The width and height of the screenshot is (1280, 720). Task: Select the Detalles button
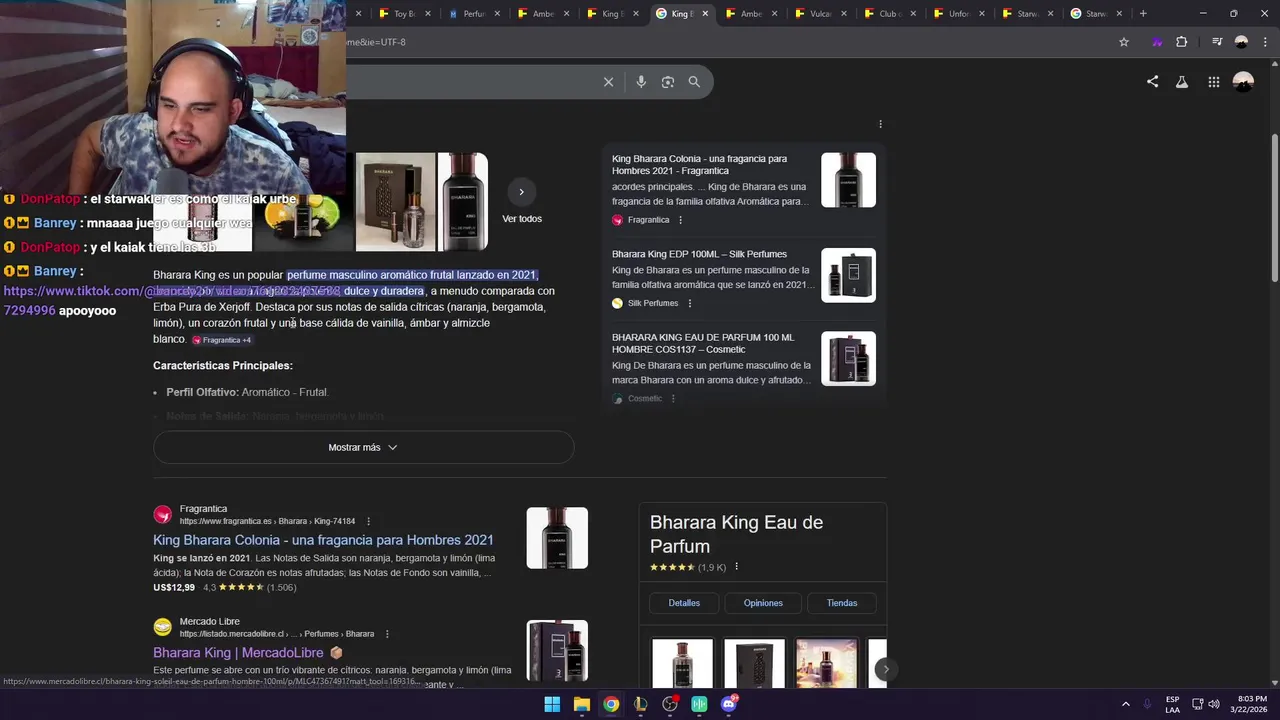684,603
